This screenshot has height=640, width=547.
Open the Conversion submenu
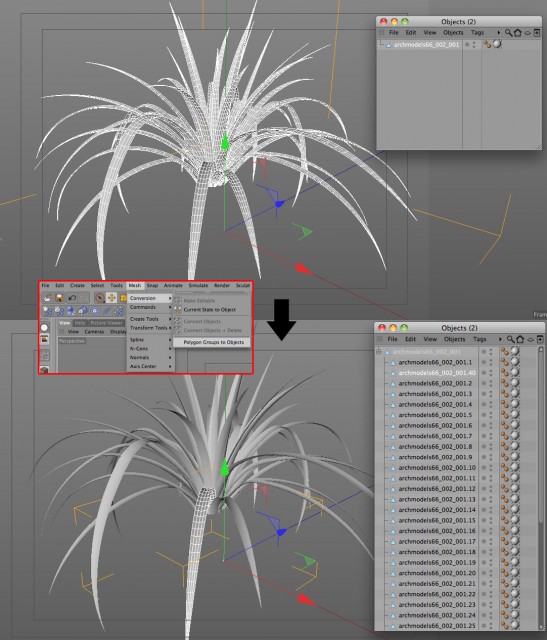pos(150,298)
